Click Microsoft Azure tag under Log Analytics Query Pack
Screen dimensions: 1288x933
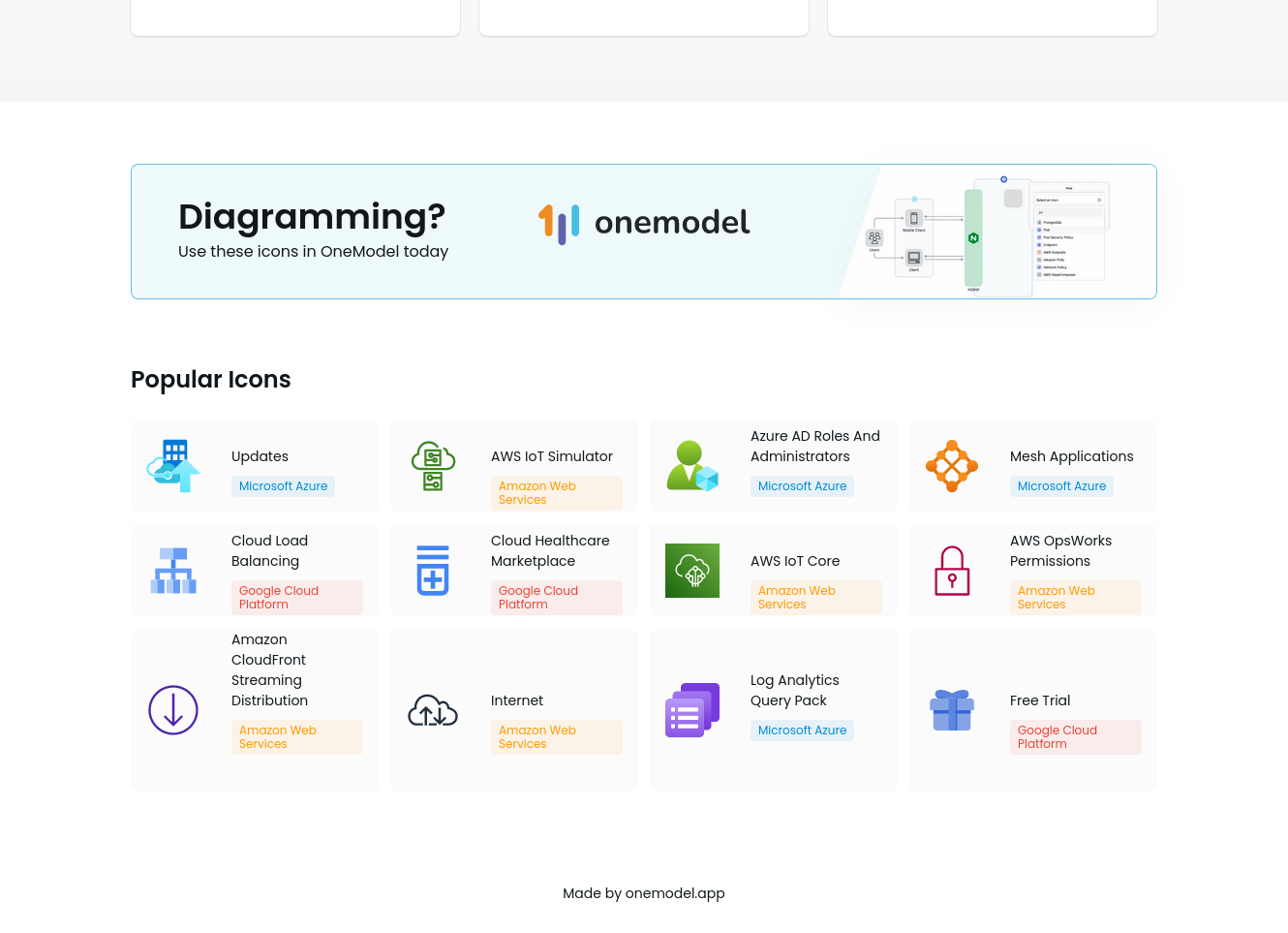click(802, 731)
